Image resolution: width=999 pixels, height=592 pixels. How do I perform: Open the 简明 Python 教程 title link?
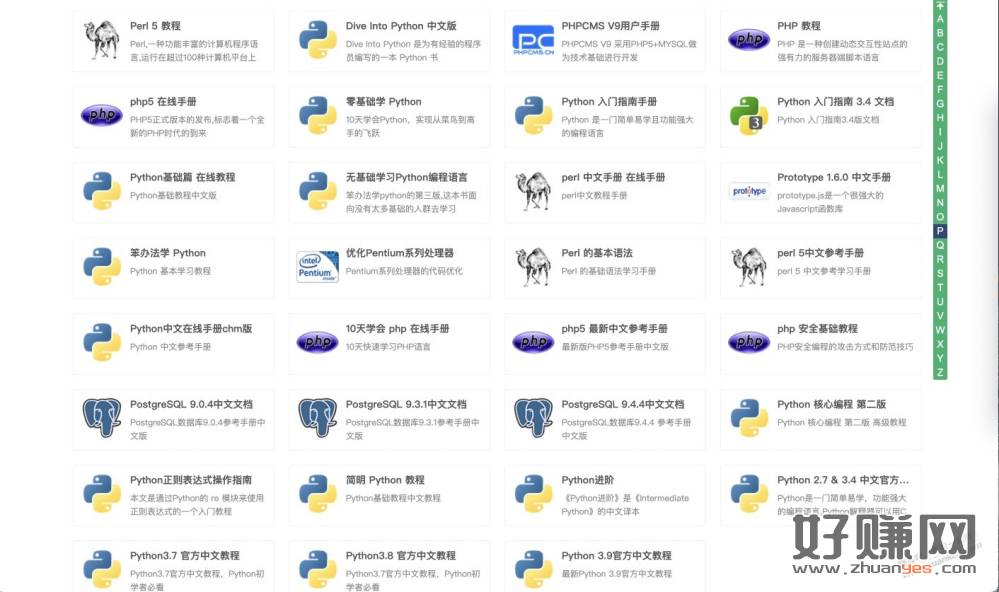[385, 480]
